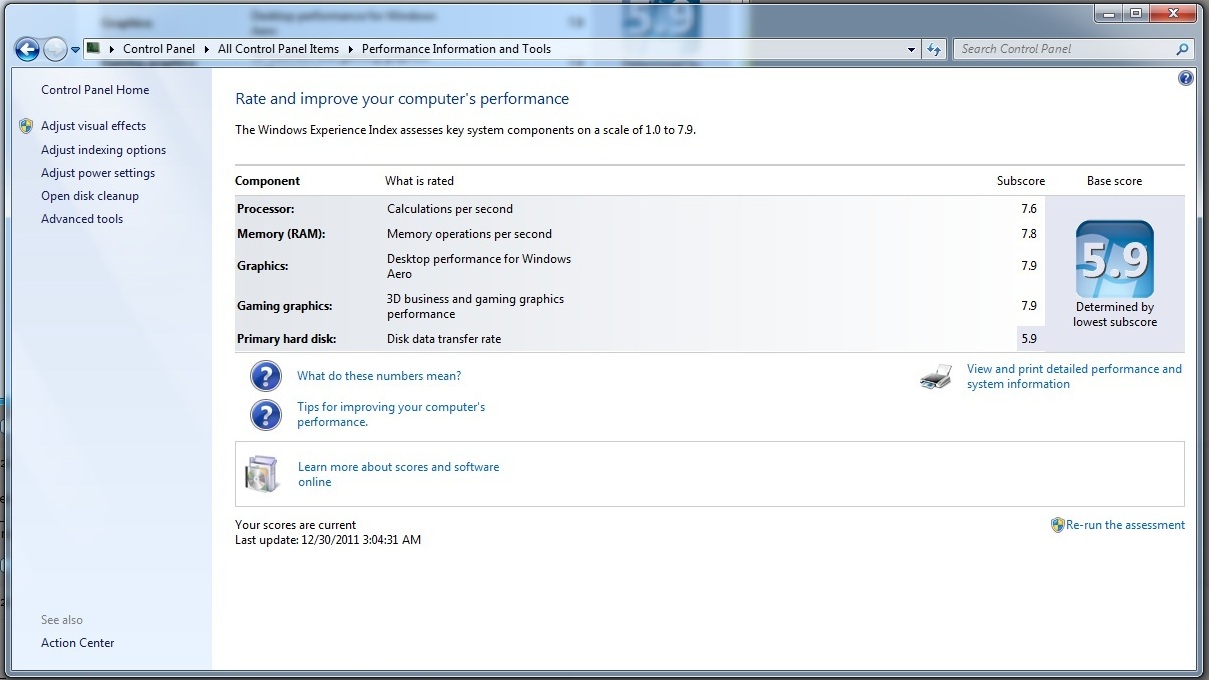This screenshot has height=680, width=1209.
Task: Click the printer icon
Action: pos(936,377)
